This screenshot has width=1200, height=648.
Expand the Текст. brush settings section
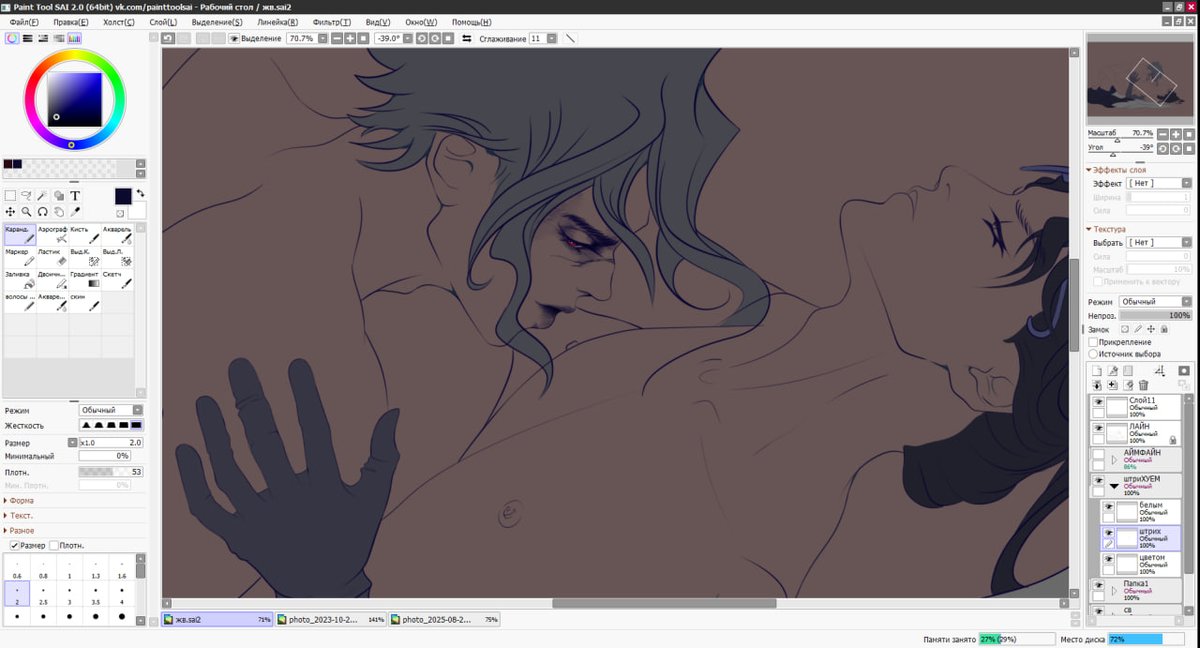18,515
